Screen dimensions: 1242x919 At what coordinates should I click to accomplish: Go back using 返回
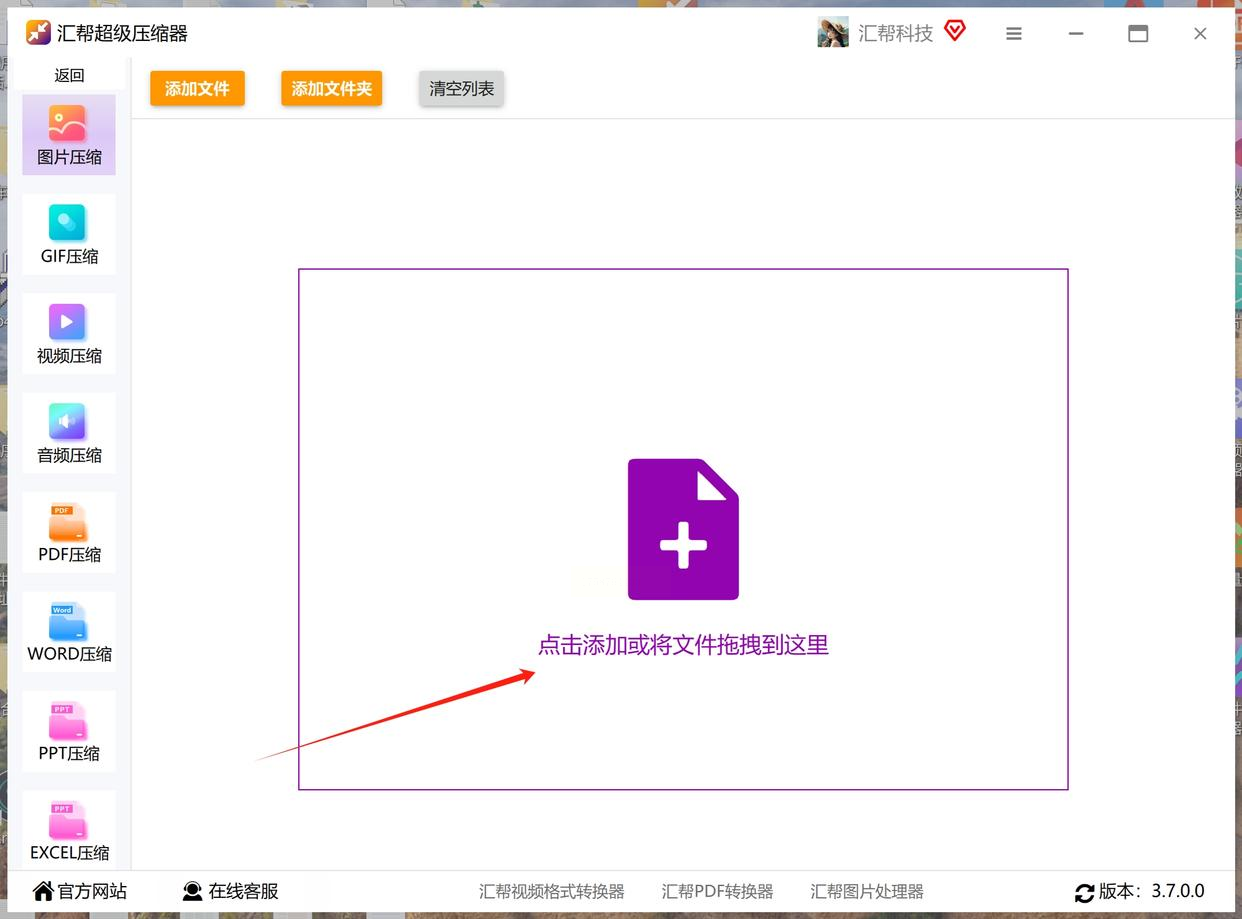(x=69, y=75)
